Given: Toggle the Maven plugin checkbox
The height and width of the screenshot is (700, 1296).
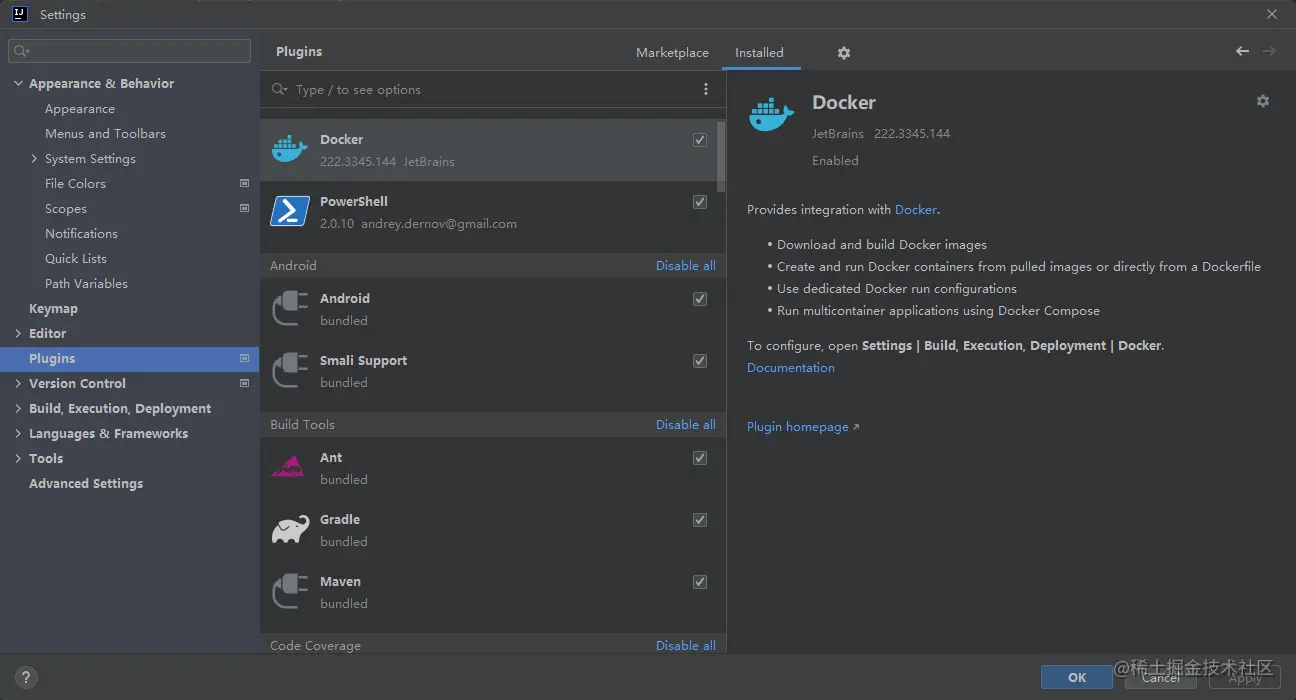Looking at the screenshot, I should click(x=700, y=582).
